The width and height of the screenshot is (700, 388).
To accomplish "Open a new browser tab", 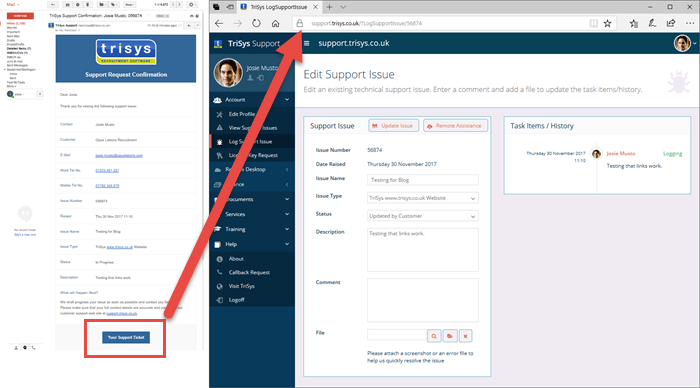I will [x=329, y=7].
